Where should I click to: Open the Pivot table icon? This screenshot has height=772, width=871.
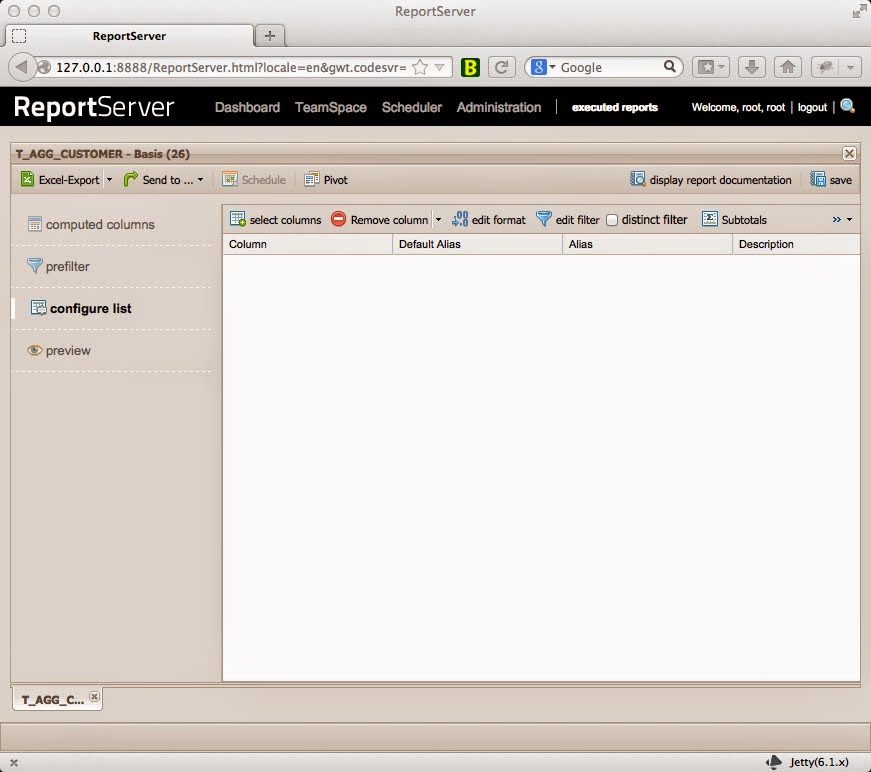312,179
